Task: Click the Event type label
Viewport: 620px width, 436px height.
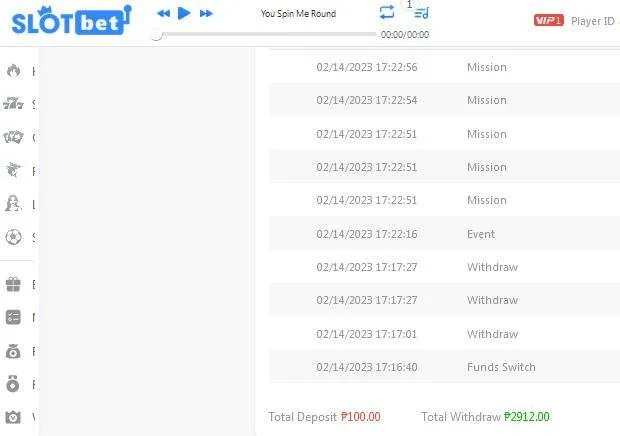Action: pos(481,234)
